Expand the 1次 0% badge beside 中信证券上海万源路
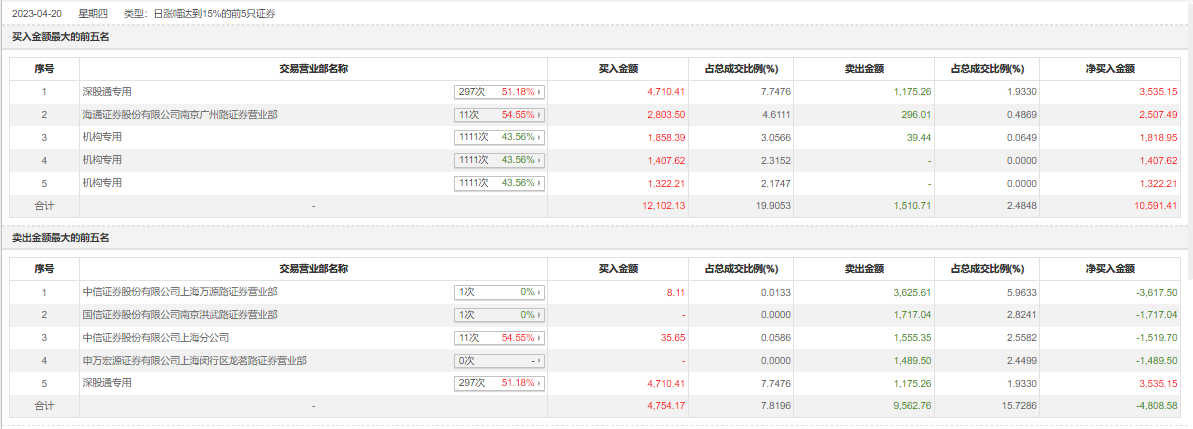The image size is (1193, 429). pyautogui.click(x=500, y=292)
